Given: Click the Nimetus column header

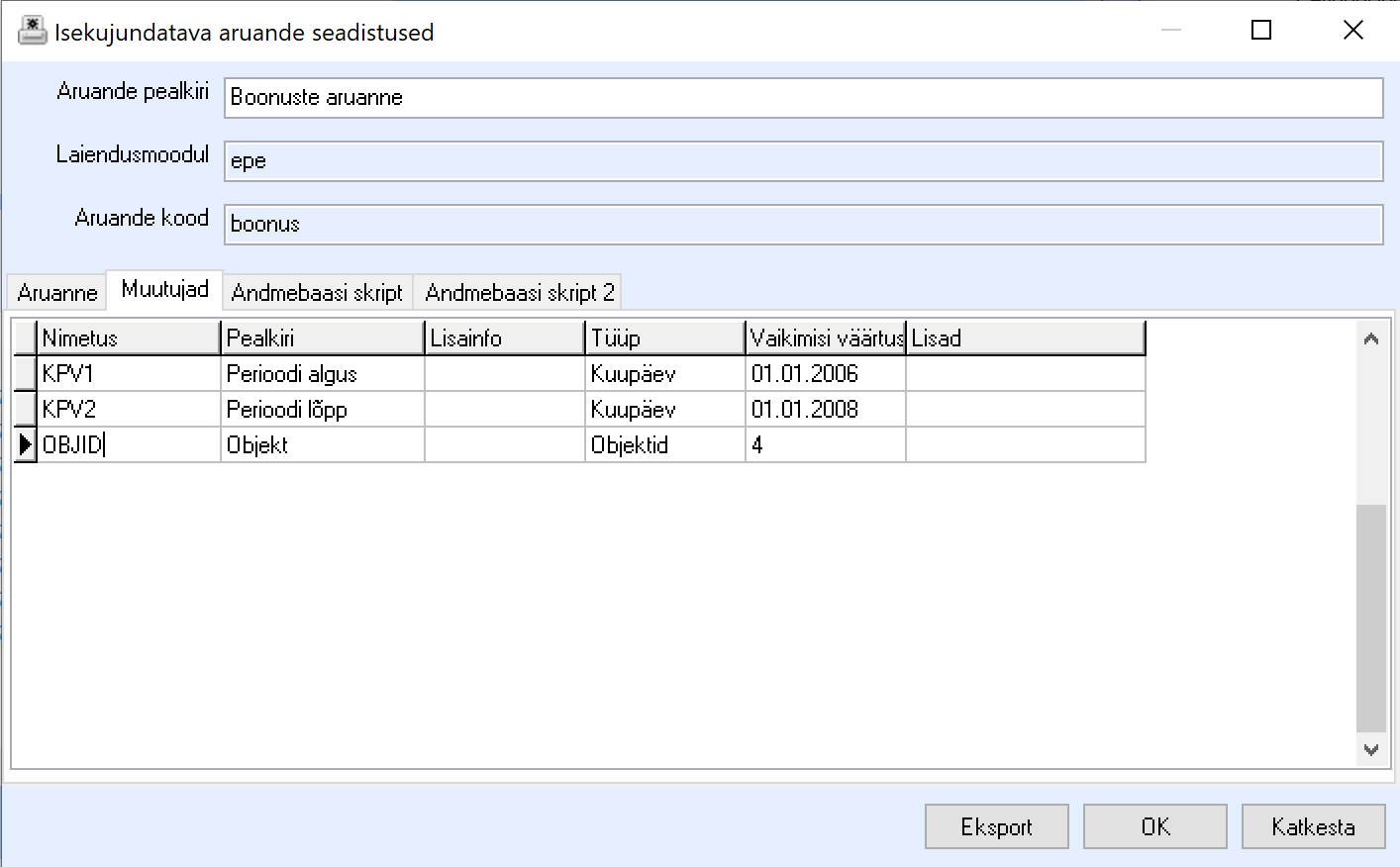Looking at the screenshot, I should coord(129,338).
